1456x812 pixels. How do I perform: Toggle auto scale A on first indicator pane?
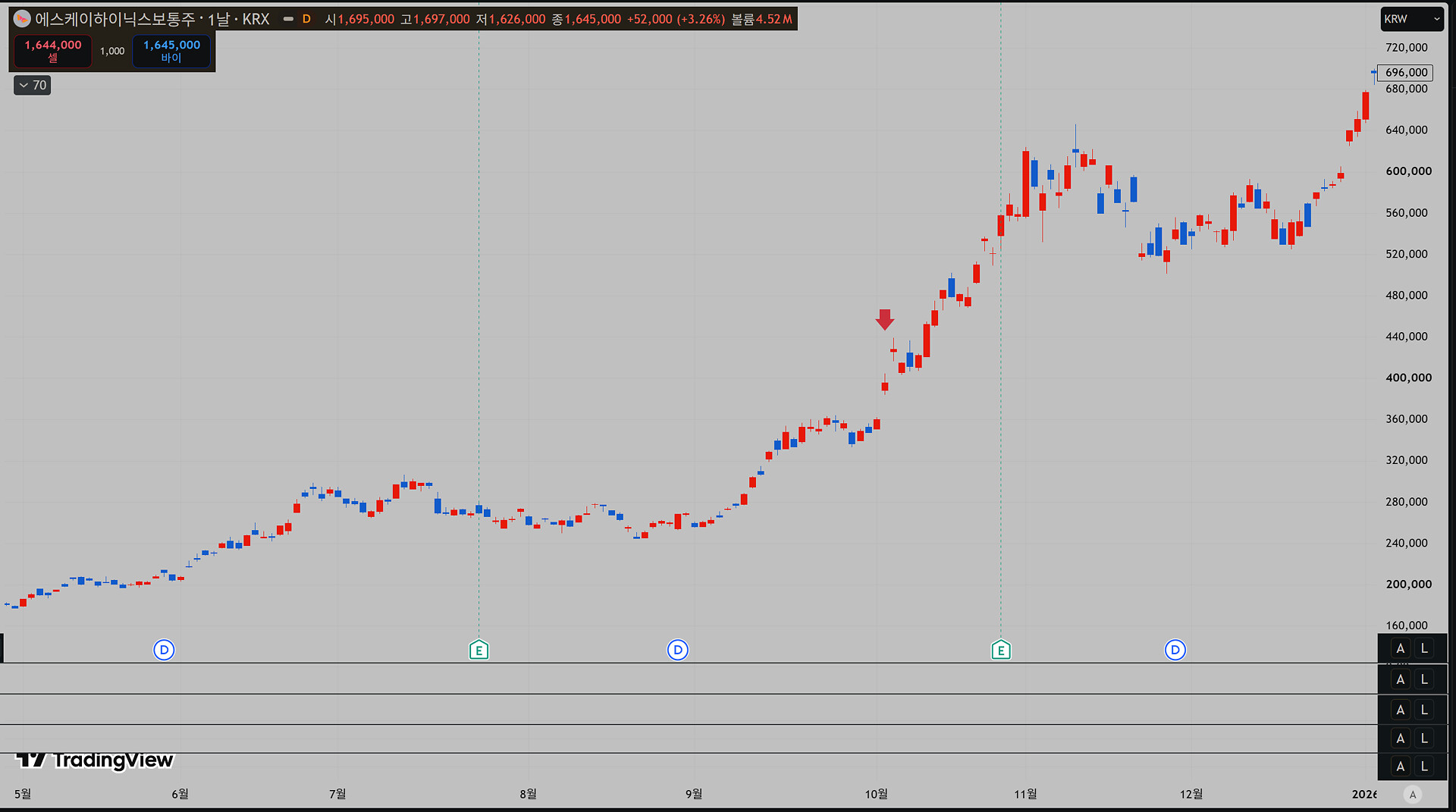pos(1401,679)
